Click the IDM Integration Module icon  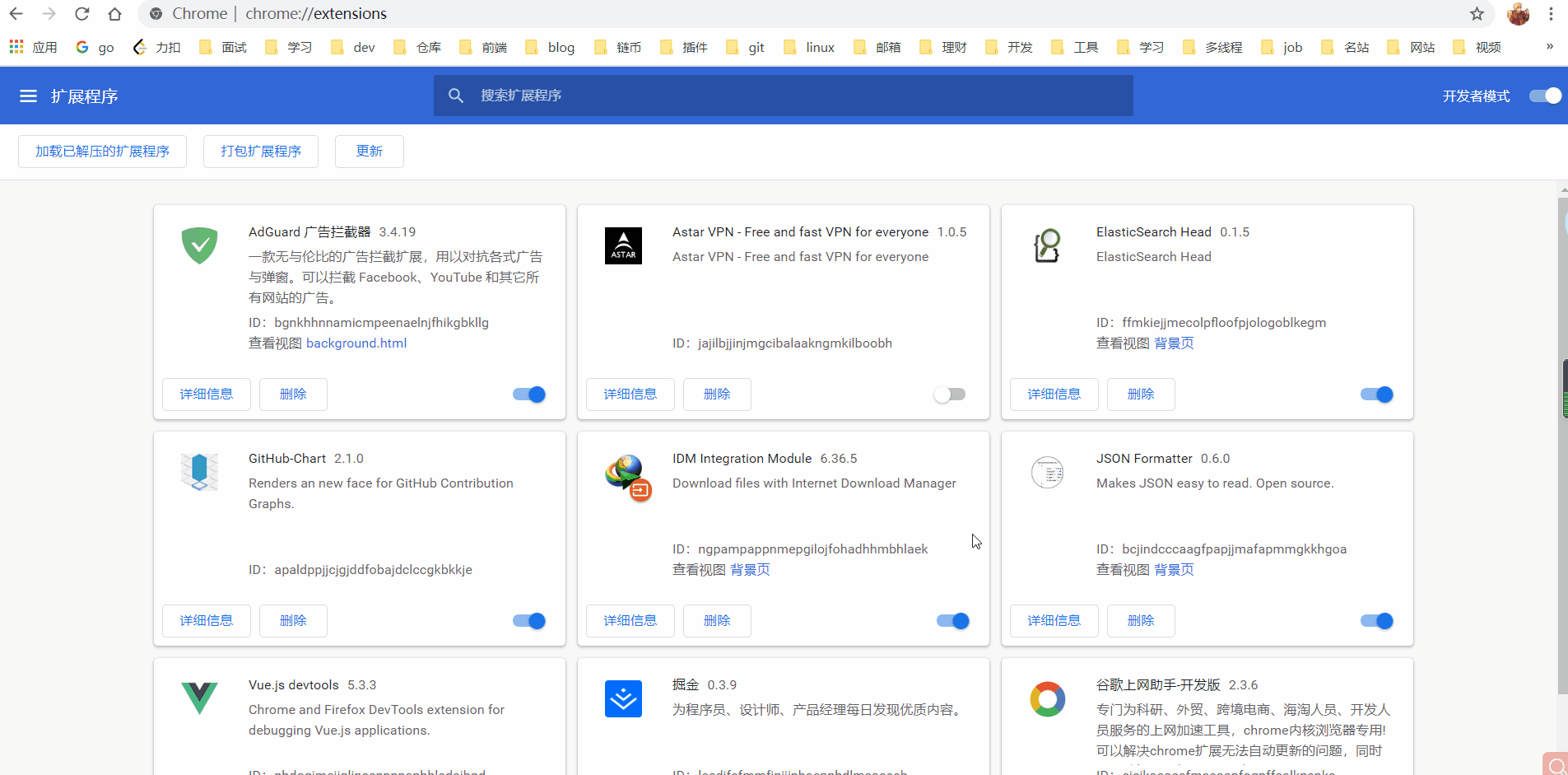pyautogui.click(x=628, y=477)
